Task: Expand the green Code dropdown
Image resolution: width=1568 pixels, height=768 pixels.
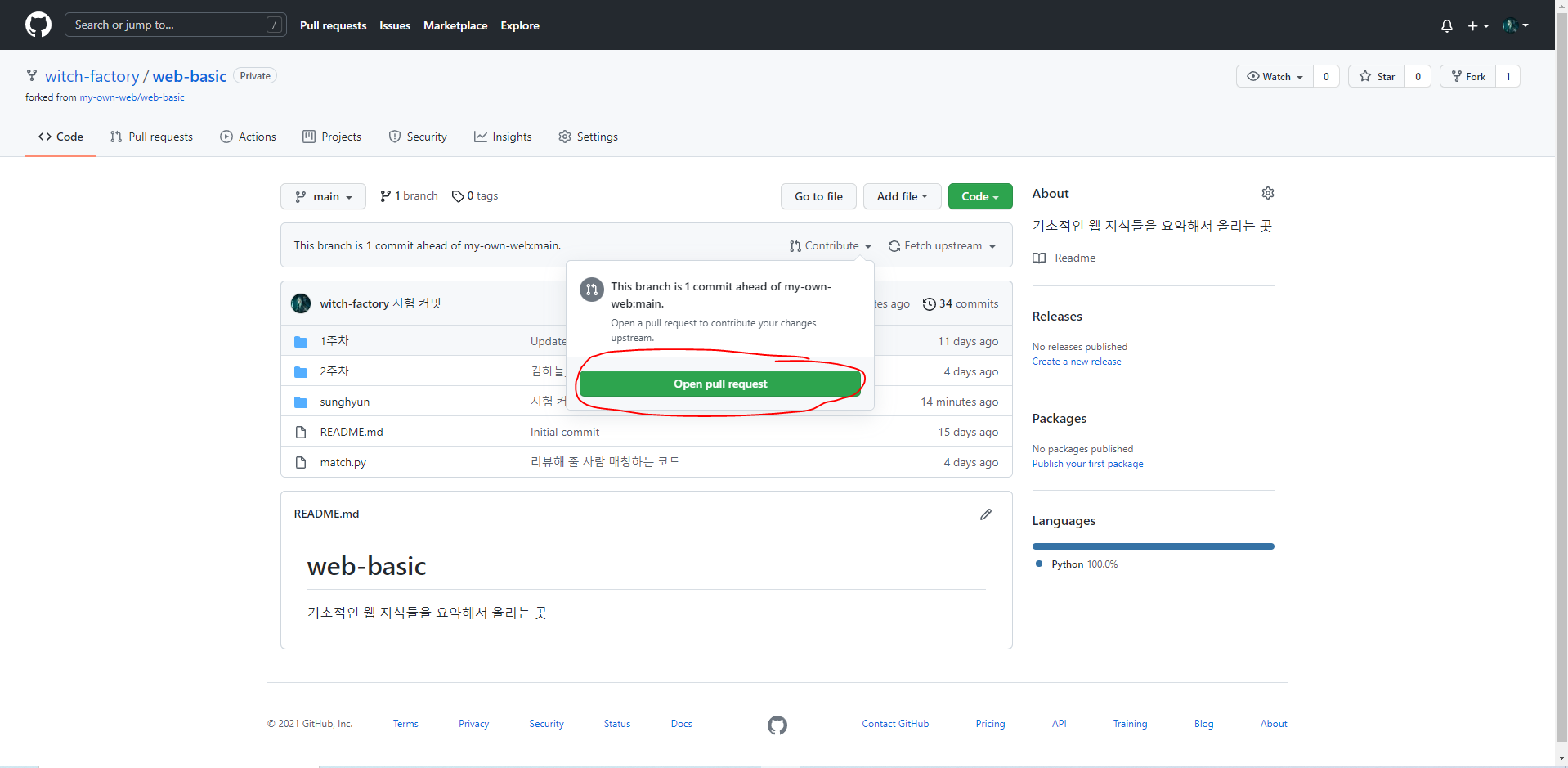Action: (x=979, y=196)
